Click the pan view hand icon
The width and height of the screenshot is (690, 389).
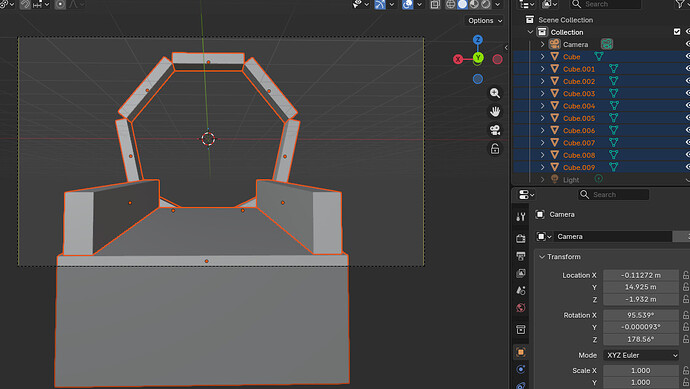point(495,111)
